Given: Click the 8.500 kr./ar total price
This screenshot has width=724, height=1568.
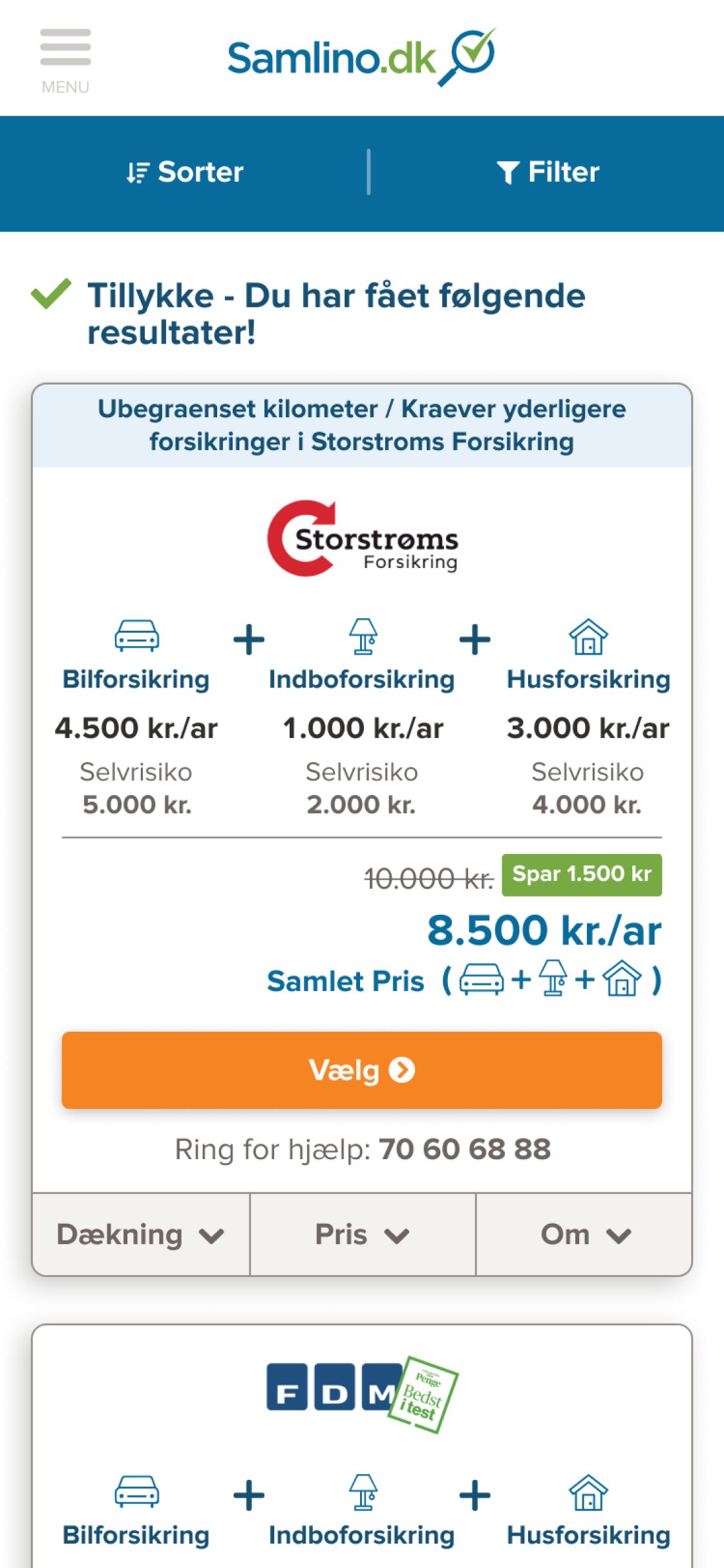Looking at the screenshot, I should (x=544, y=931).
